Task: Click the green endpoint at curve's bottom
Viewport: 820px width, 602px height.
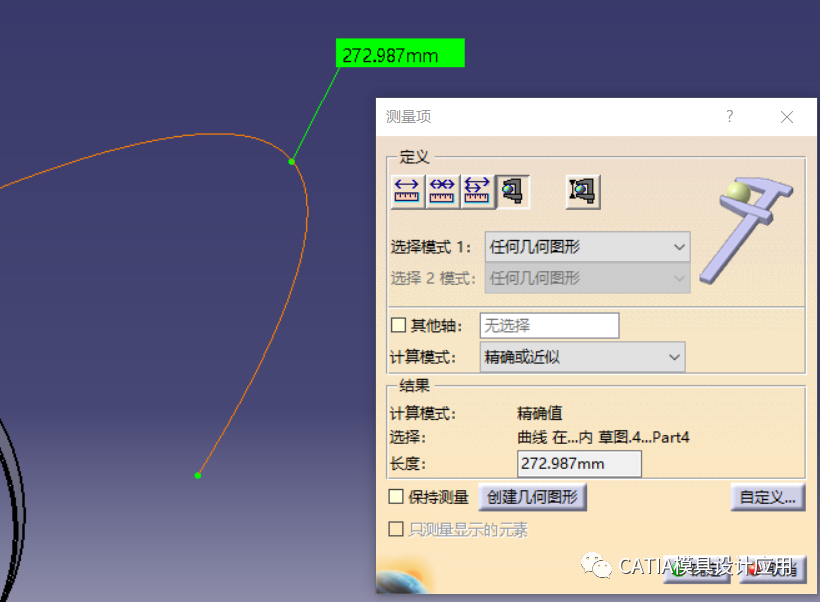Action: coord(198,475)
